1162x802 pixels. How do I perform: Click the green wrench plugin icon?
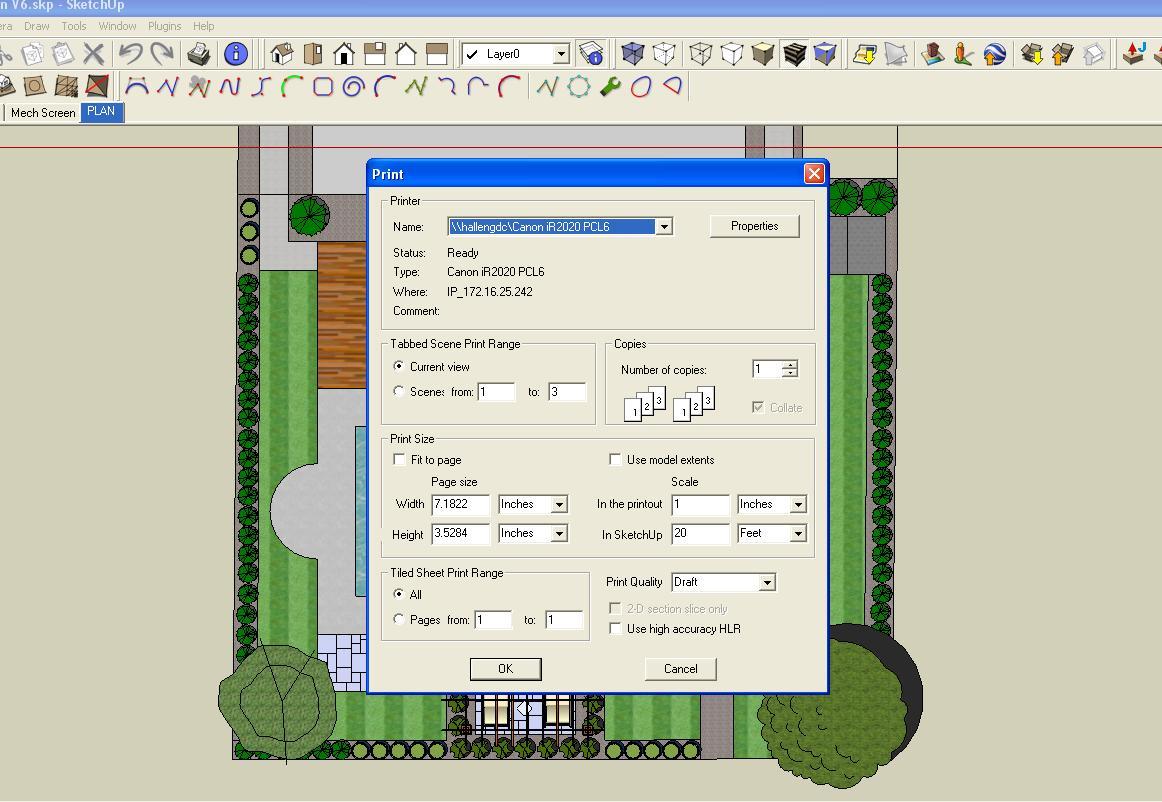(610, 87)
